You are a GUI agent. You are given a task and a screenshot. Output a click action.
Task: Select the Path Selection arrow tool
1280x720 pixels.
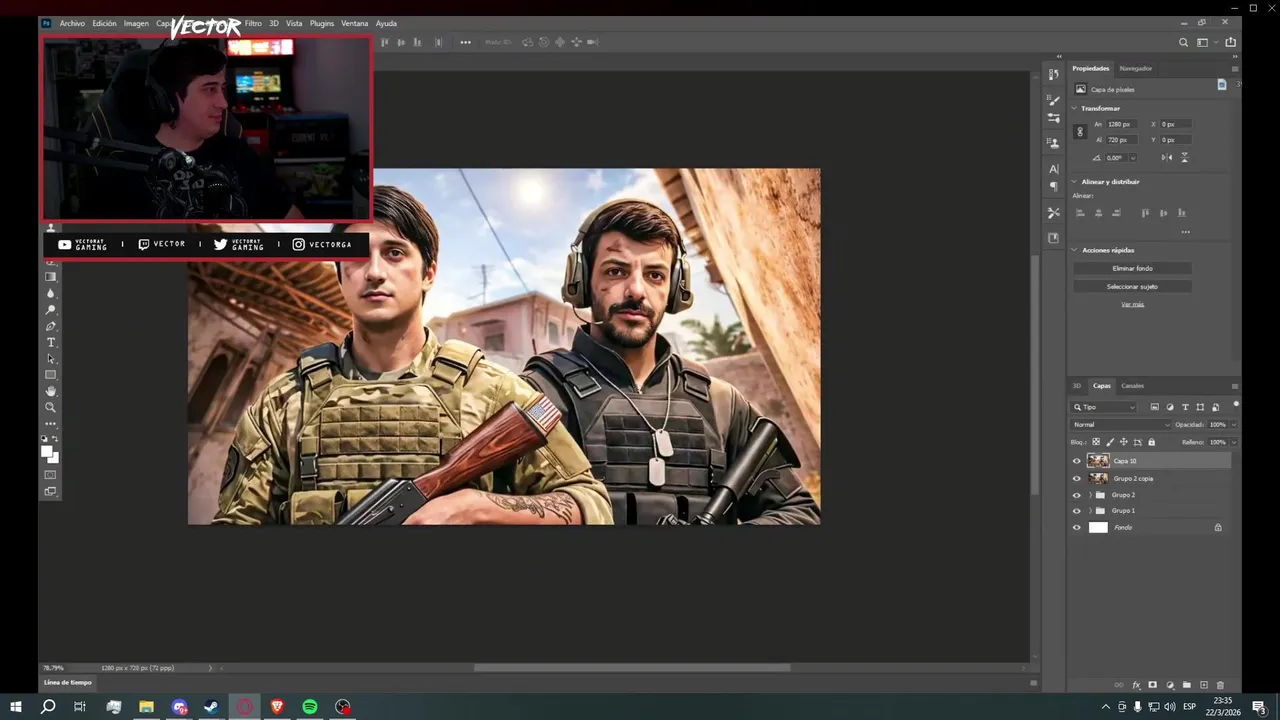pyautogui.click(x=50, y=358)
